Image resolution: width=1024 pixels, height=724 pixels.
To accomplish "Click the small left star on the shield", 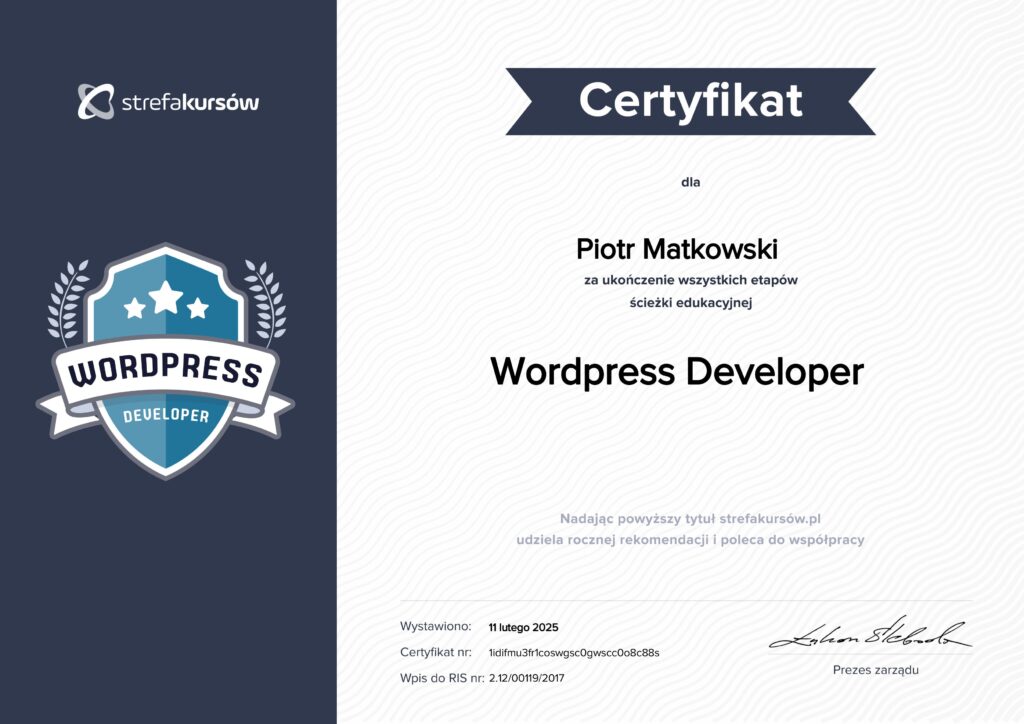I will (134, 308).
